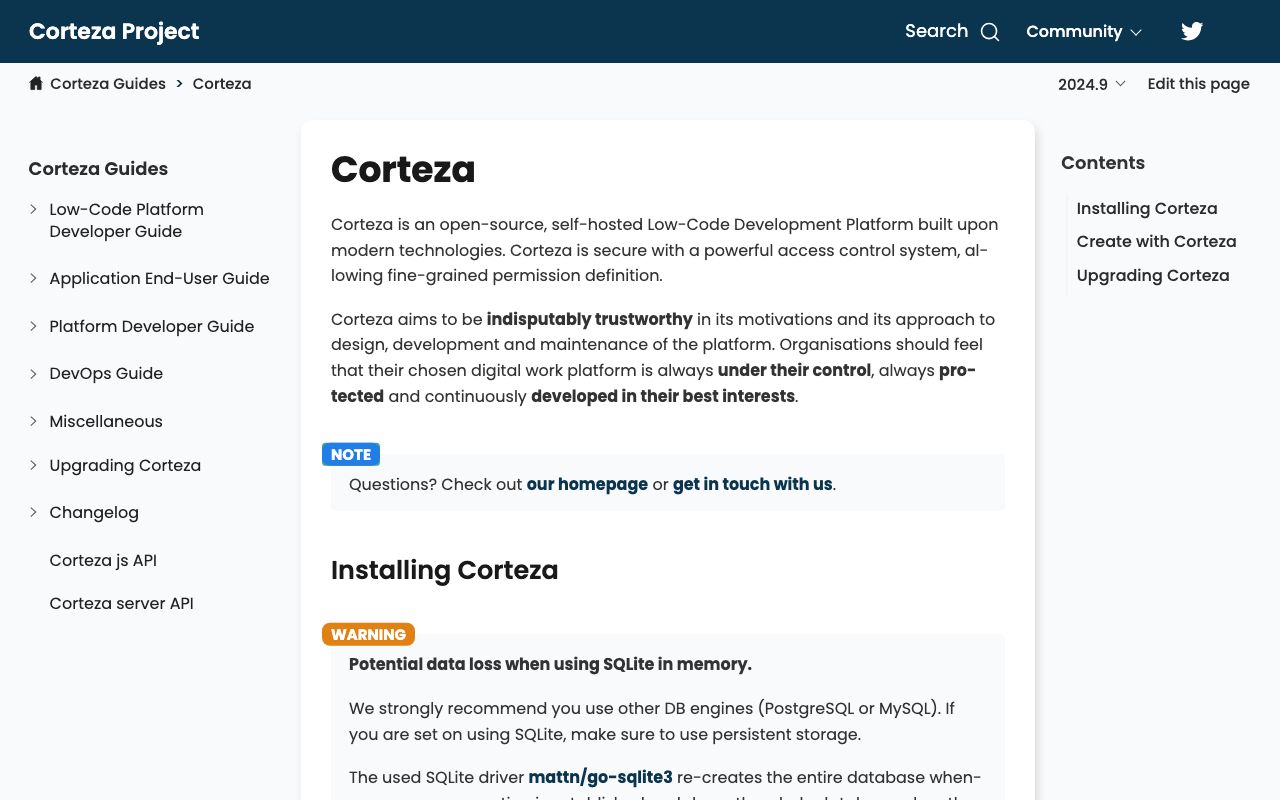Open the Community dropdown menu
Viewport: 1280px width, 800px height.
1084,32
